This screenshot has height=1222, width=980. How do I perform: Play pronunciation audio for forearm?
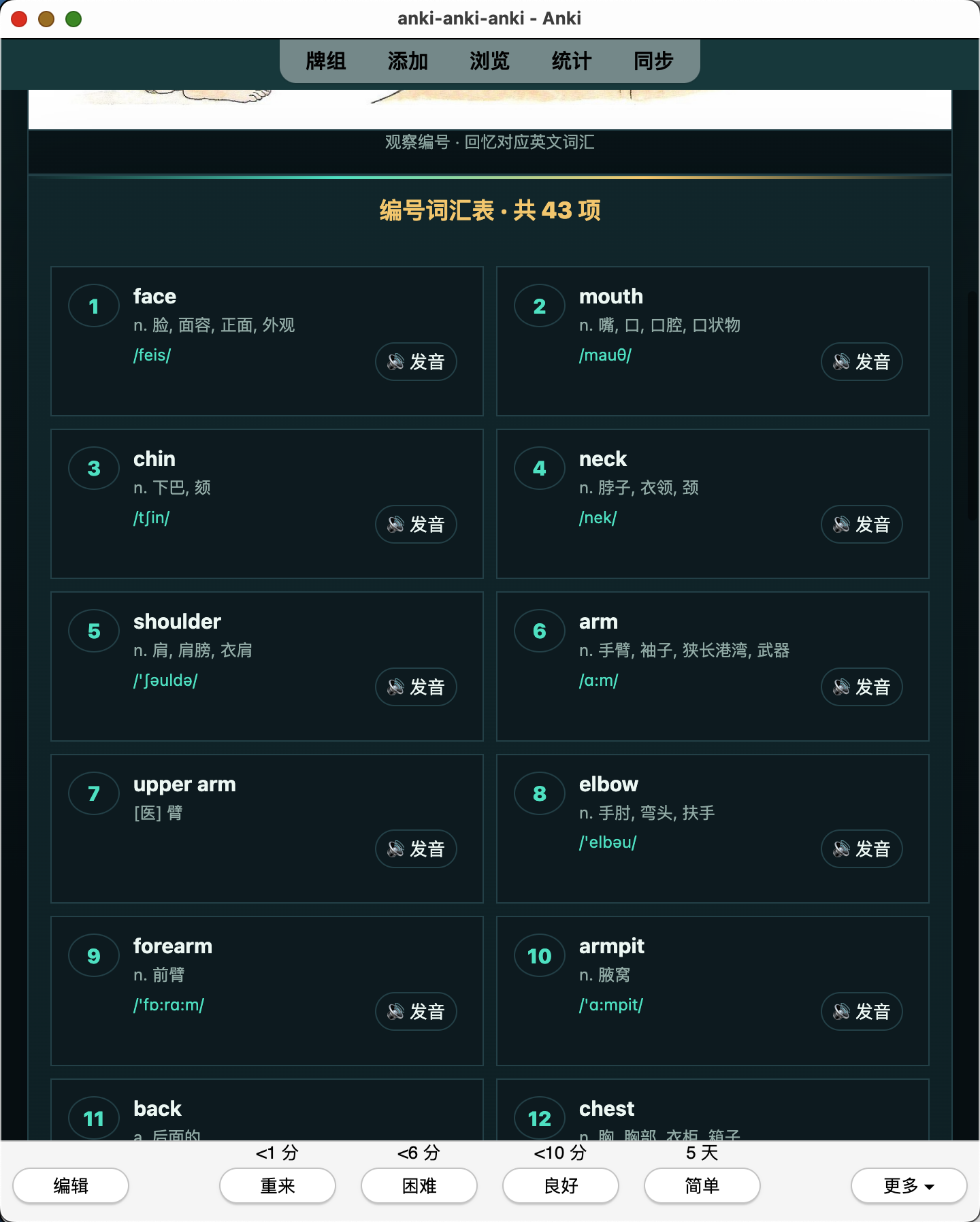pyautogui.click(x=416, y=1011)
